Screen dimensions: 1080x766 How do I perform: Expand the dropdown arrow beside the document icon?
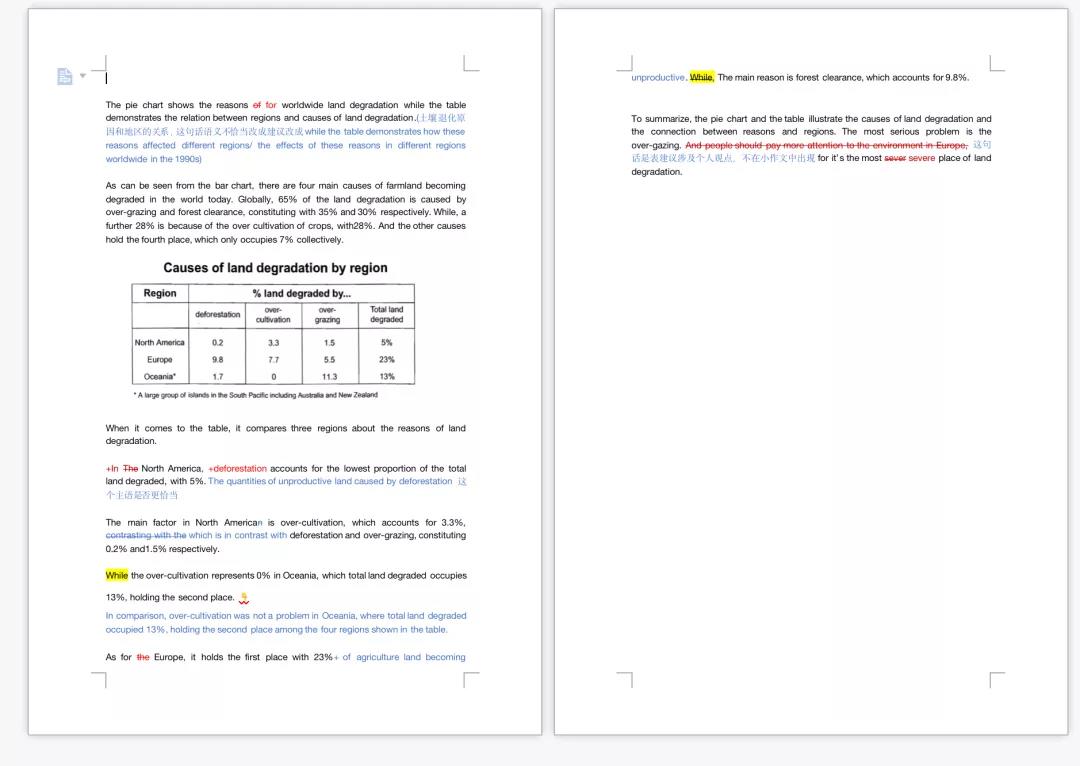(83, 76)
